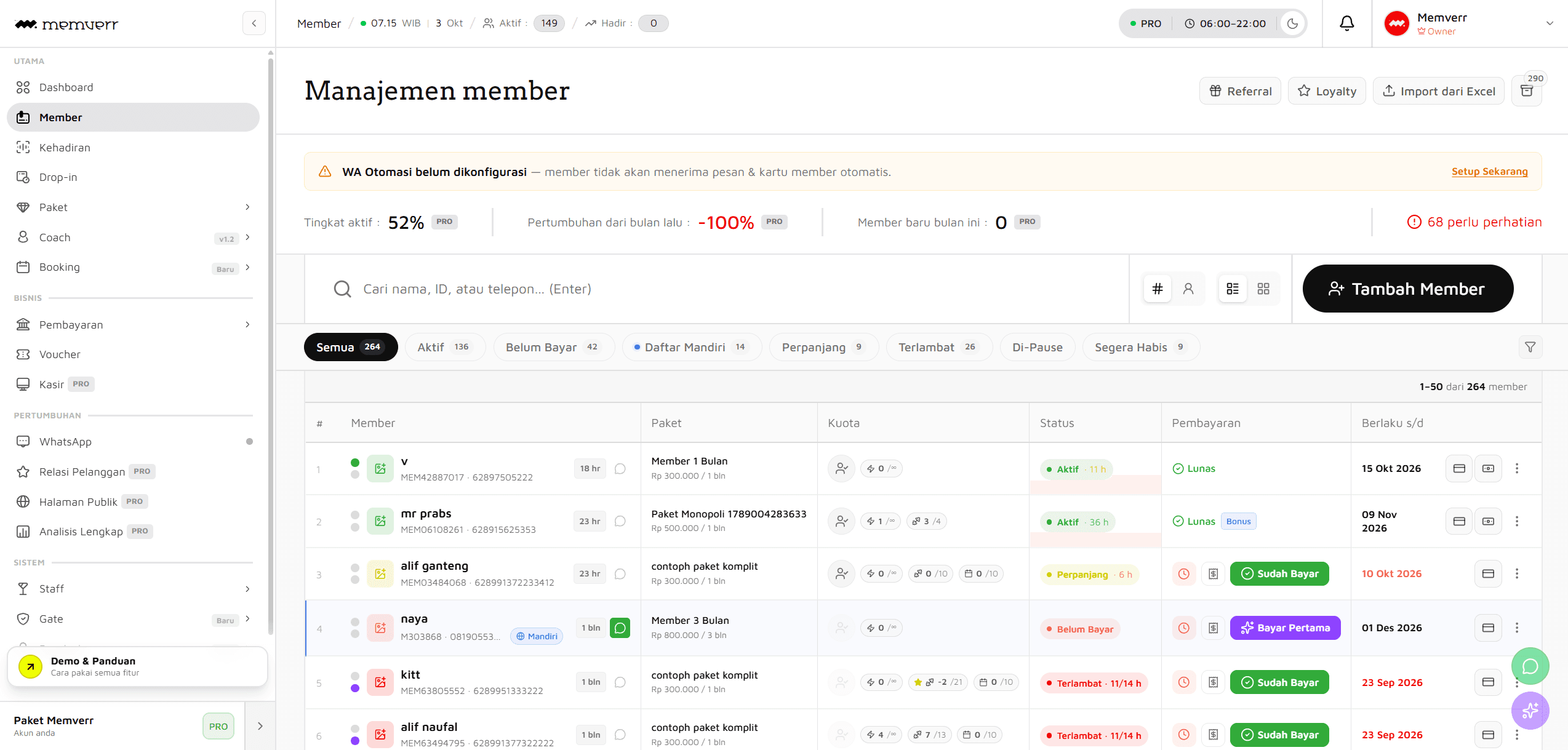Collapse the sidebar with the chevron button
The width and height of the screenshot is (1568, 750).
pos(254,23)
